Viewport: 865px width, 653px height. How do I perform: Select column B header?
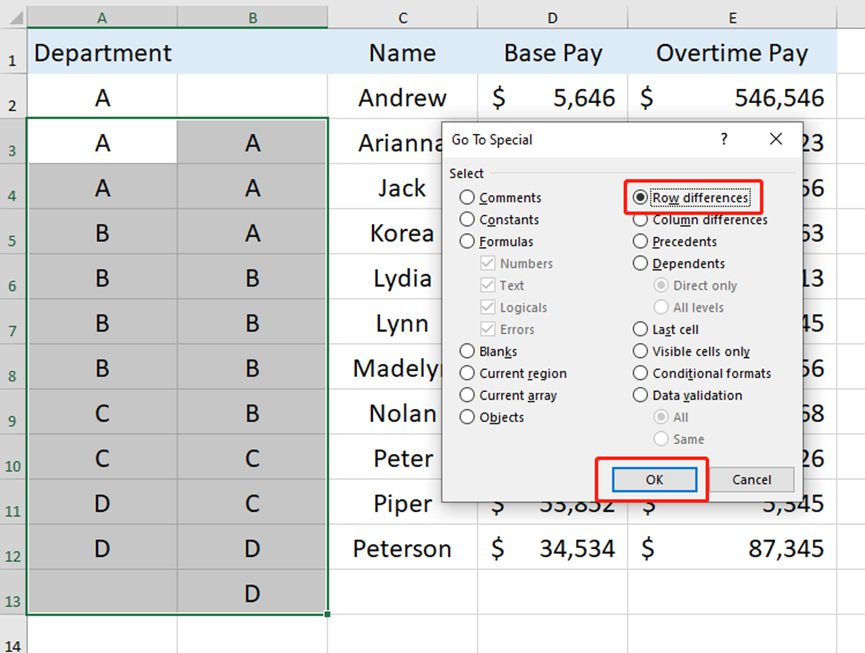(253, 18)
